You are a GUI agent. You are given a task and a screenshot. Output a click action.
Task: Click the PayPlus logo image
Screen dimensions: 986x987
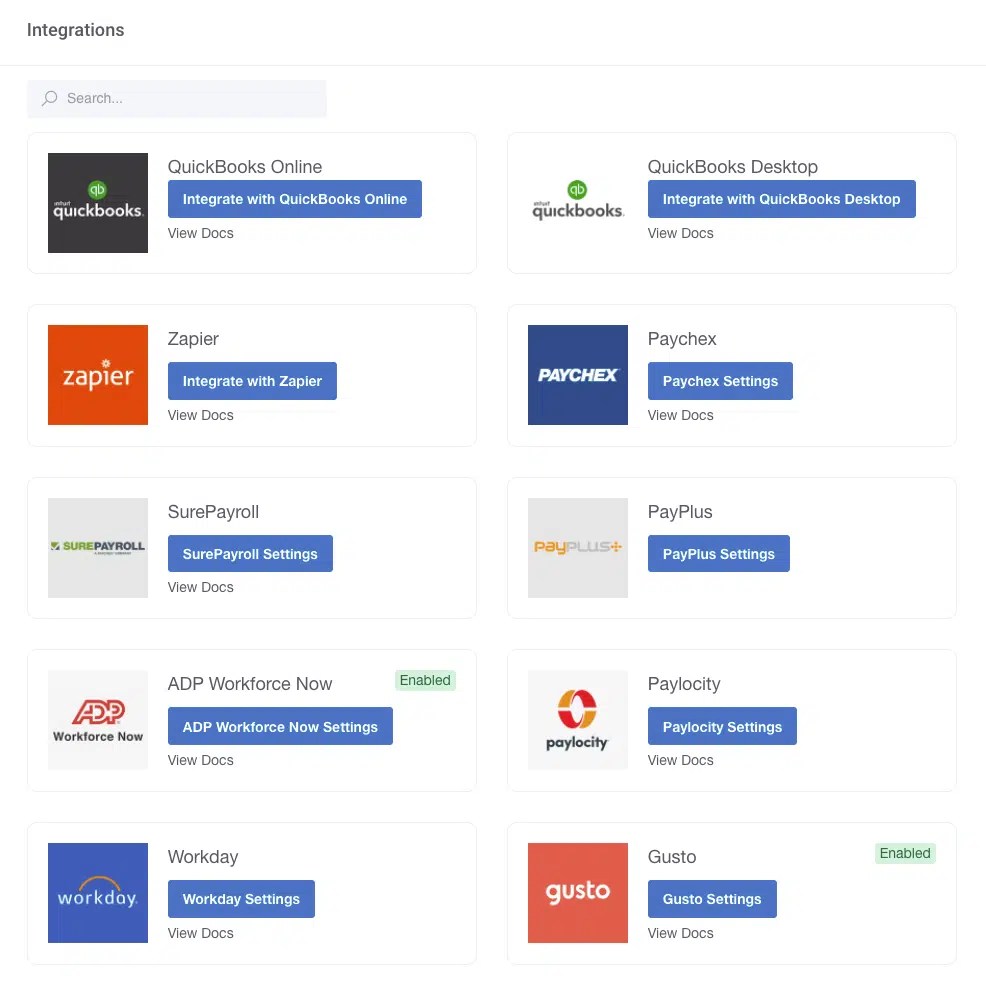point(577,548)
